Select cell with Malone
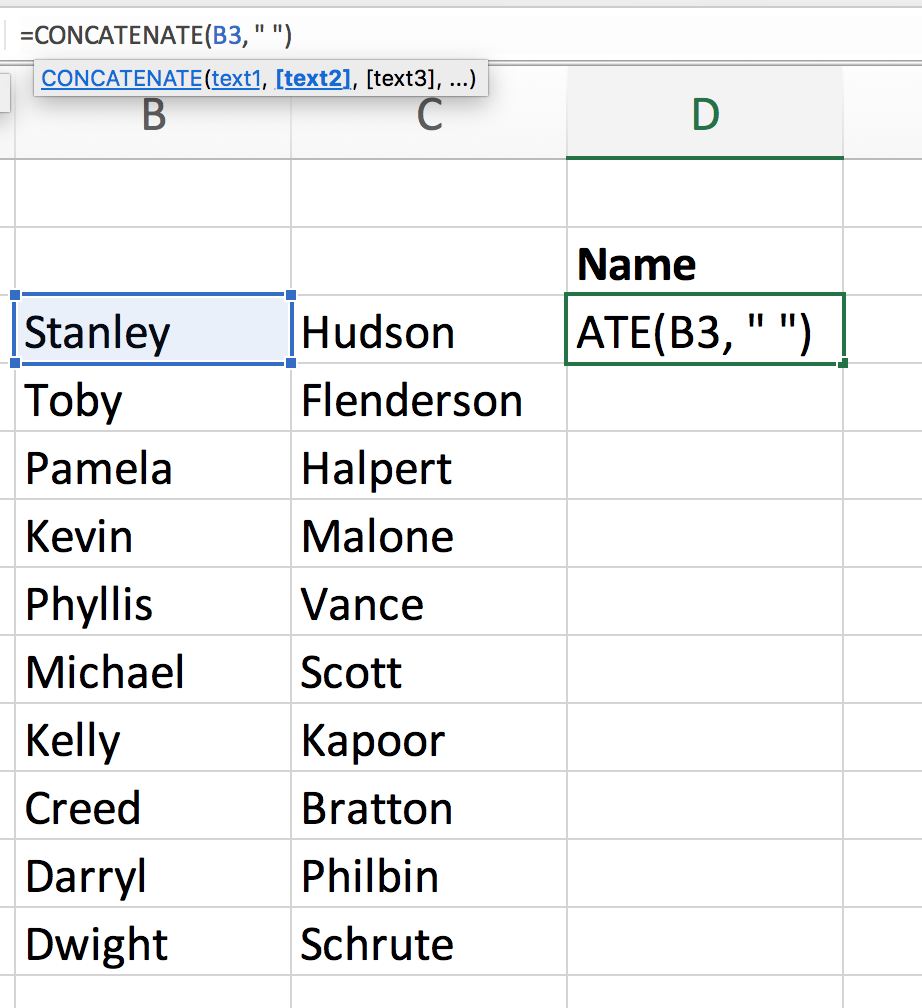This screenshot has width=922, height=1008. [x=429, y=536]
